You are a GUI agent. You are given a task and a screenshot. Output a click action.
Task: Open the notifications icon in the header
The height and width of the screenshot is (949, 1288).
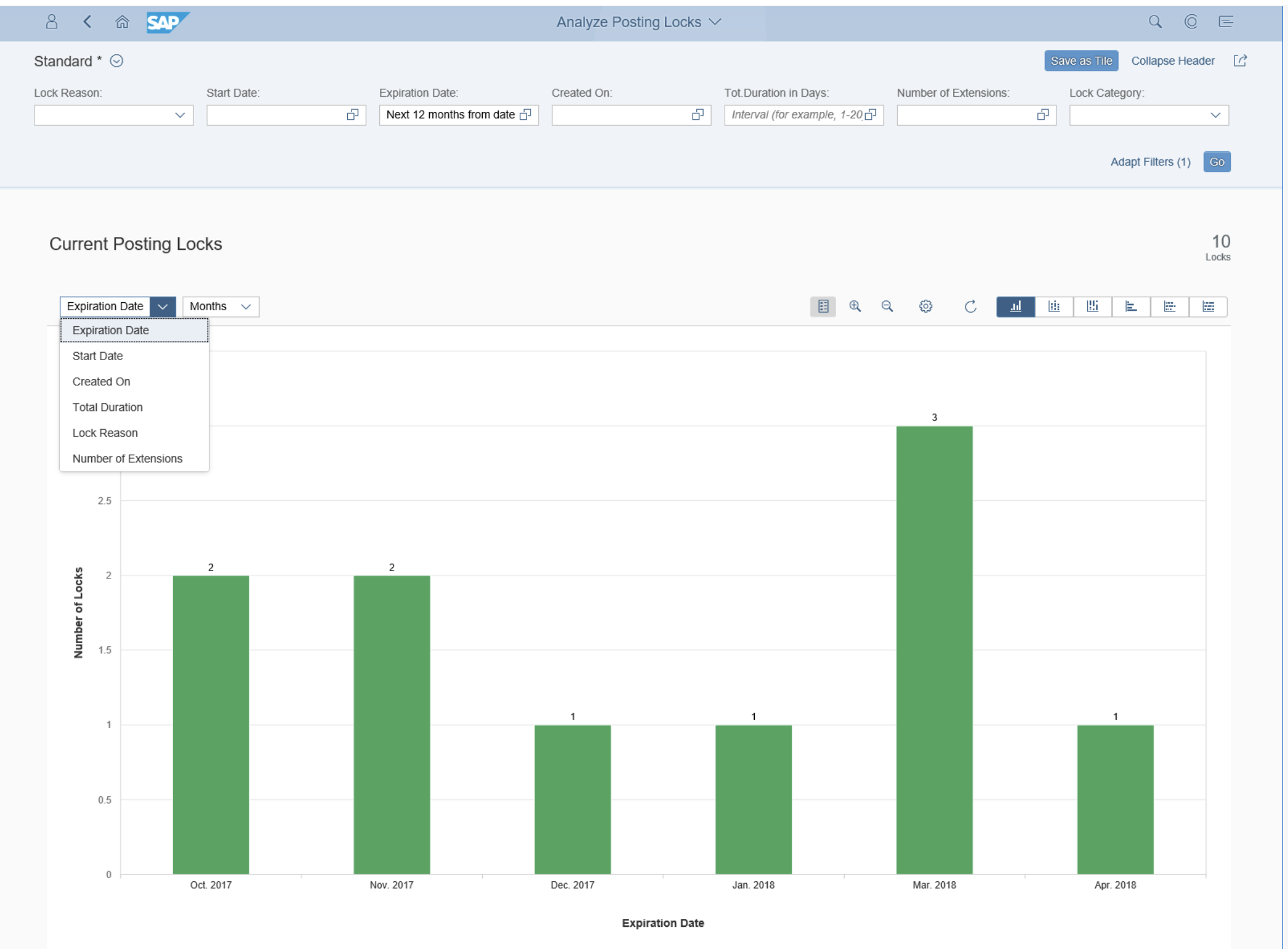[1191, 22]
